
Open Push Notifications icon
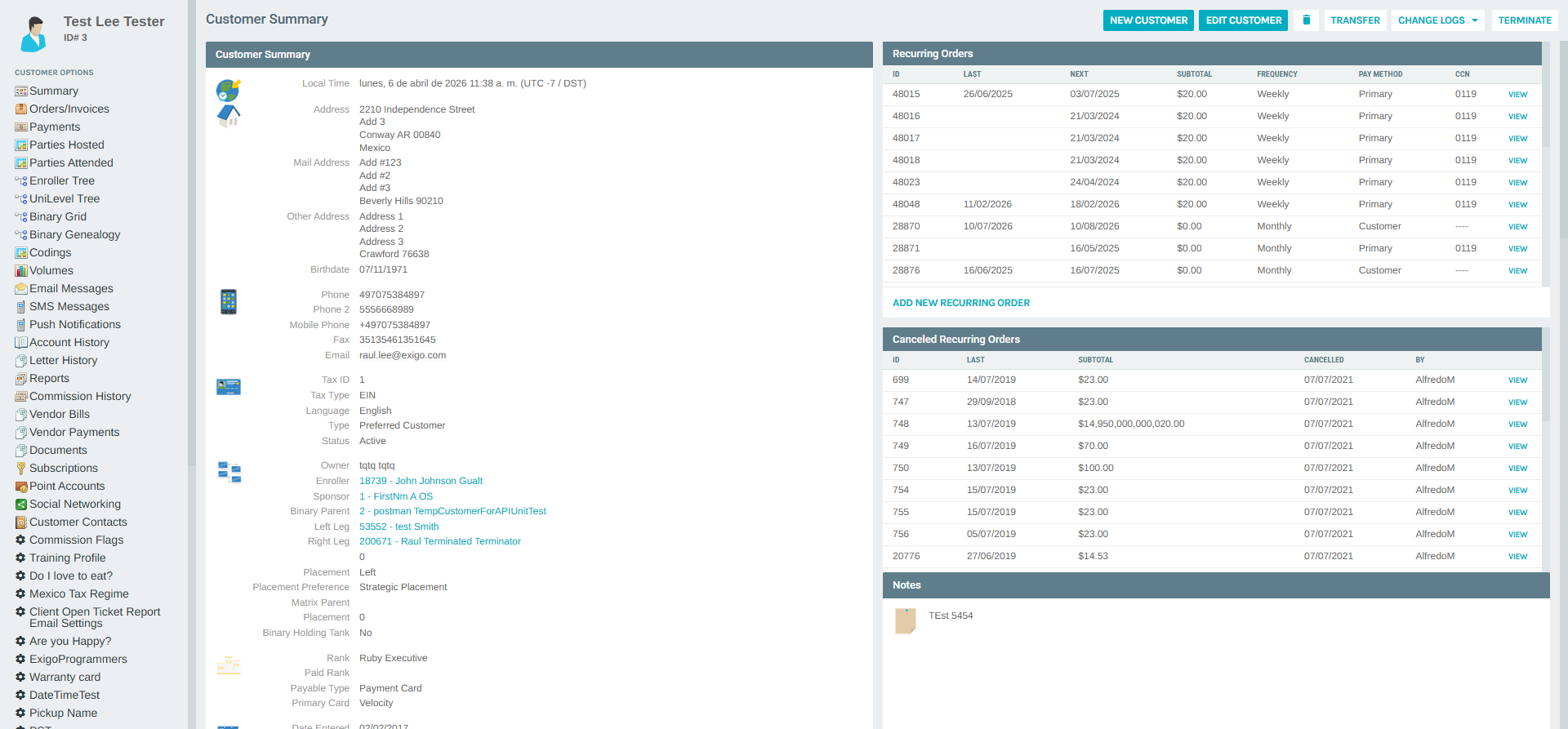tap(21, 325)
